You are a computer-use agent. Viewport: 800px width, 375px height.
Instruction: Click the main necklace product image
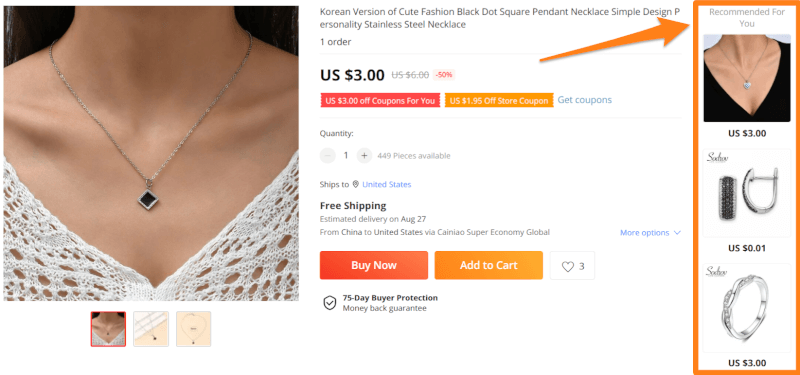point(151,153)
